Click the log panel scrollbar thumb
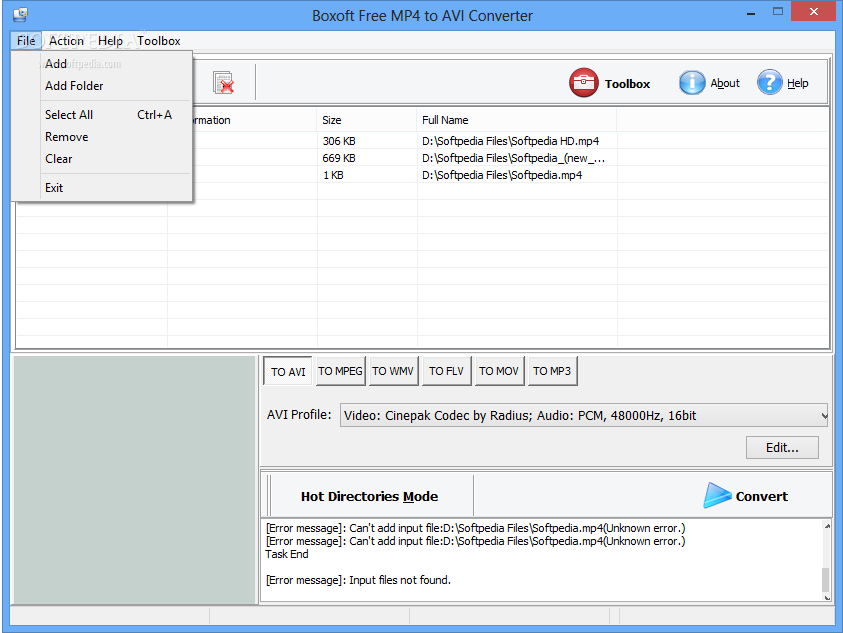 [826, 580]
